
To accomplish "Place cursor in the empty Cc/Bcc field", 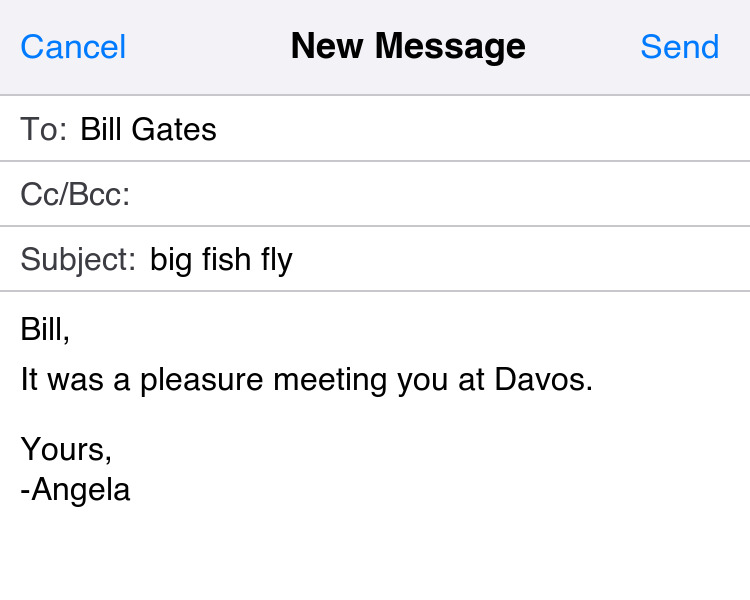I will pos(440,194).
